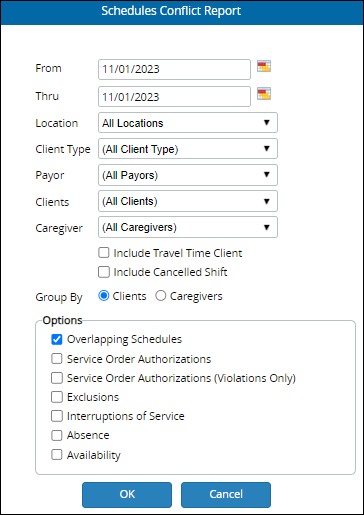
Task: Click the OK button
Action: (127, 495)
